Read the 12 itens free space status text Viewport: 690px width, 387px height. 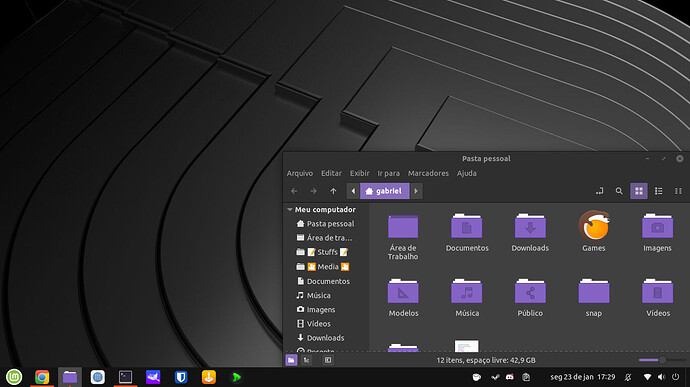pyautogui.click(x=486, y=360)
